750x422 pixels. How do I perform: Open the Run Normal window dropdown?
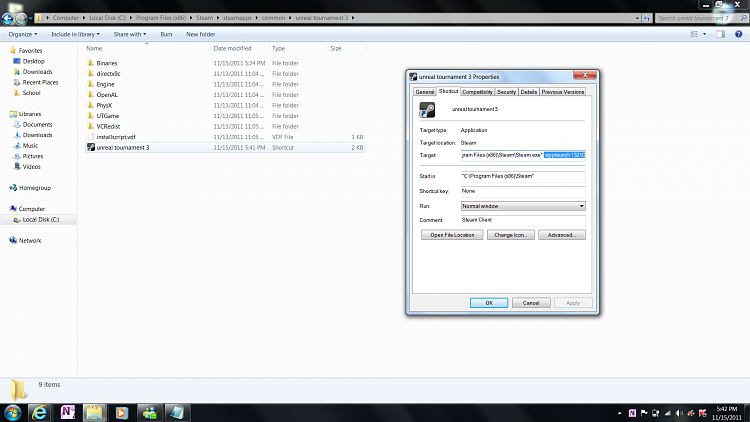pyautogui.click(x=523, y=206)
